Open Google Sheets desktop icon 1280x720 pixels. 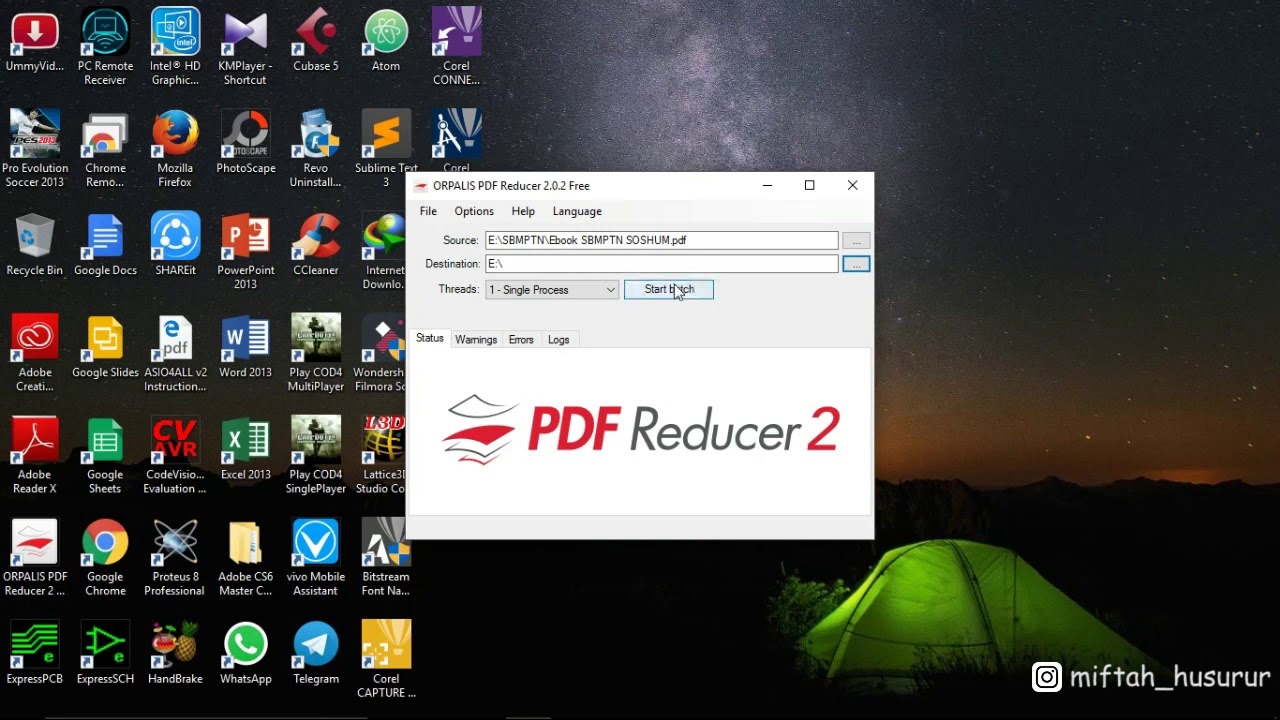(x=105, y=454)
